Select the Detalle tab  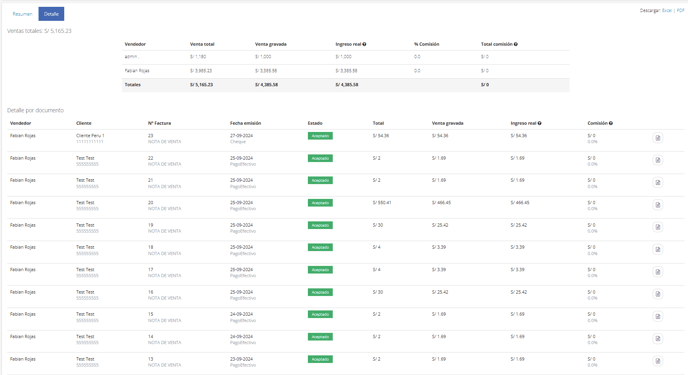51,14
